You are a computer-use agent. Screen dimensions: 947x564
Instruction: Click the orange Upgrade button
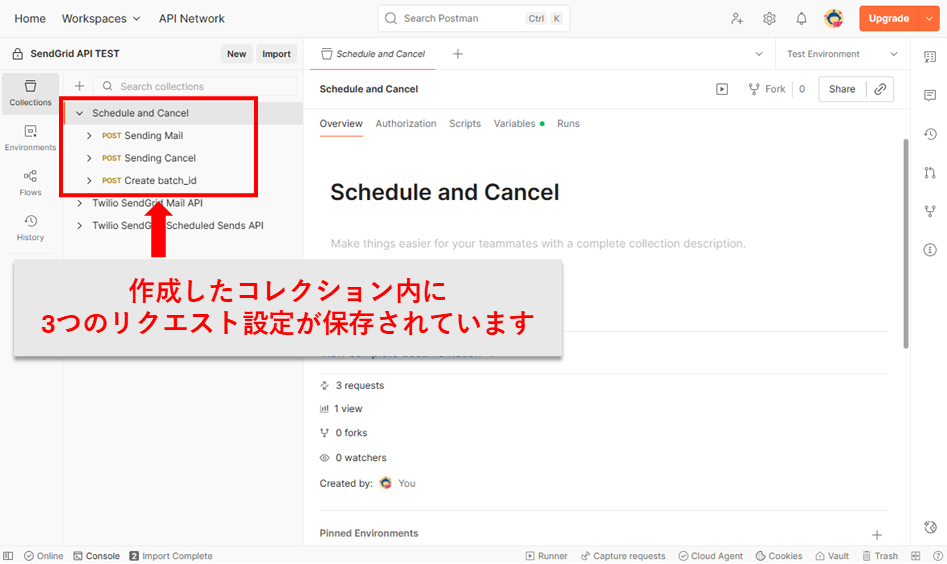pos(888,19)
